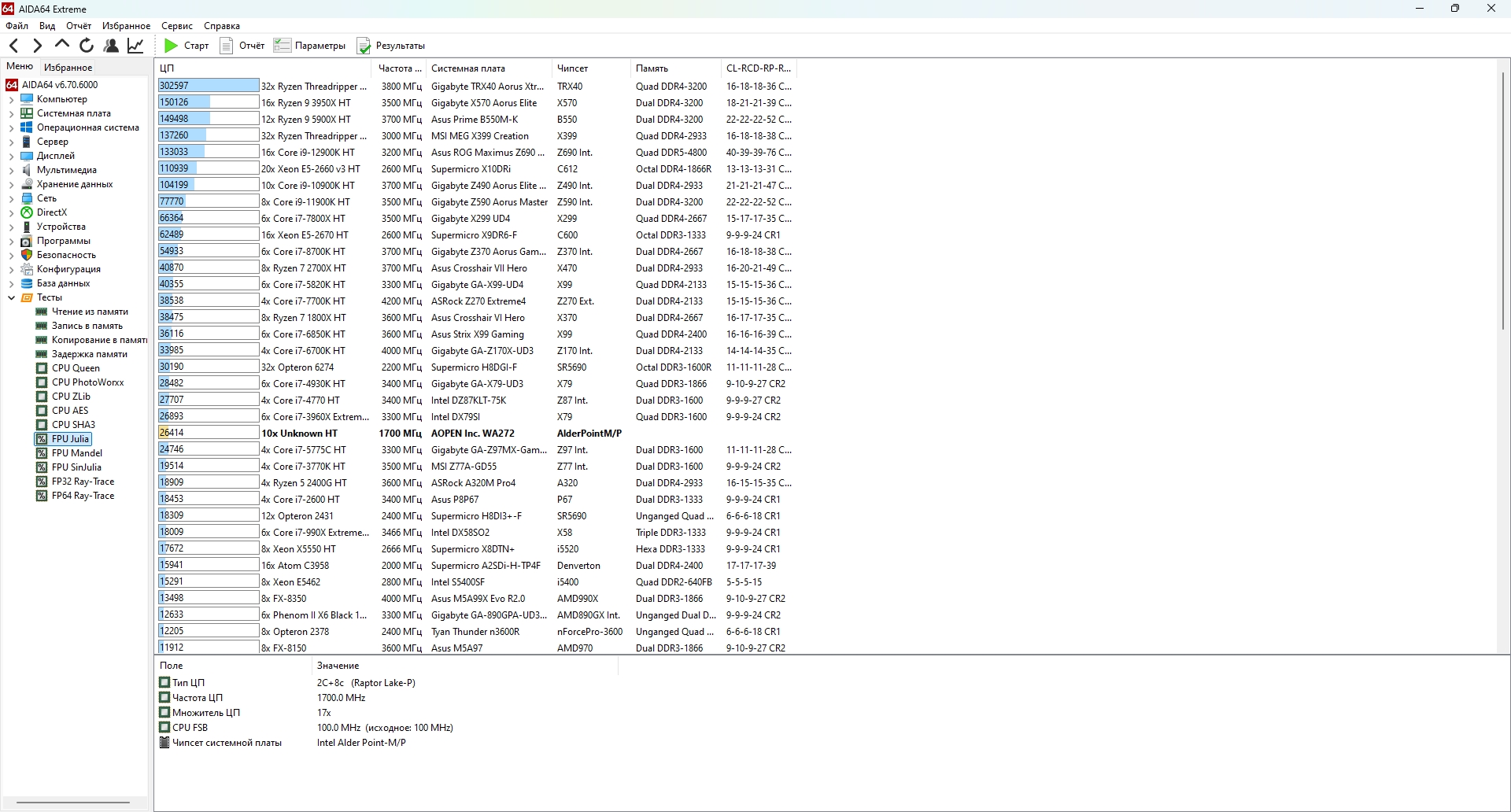Select the Запись в память test icon
This screenshot has width=1511, height=812.
click(42, 326)
